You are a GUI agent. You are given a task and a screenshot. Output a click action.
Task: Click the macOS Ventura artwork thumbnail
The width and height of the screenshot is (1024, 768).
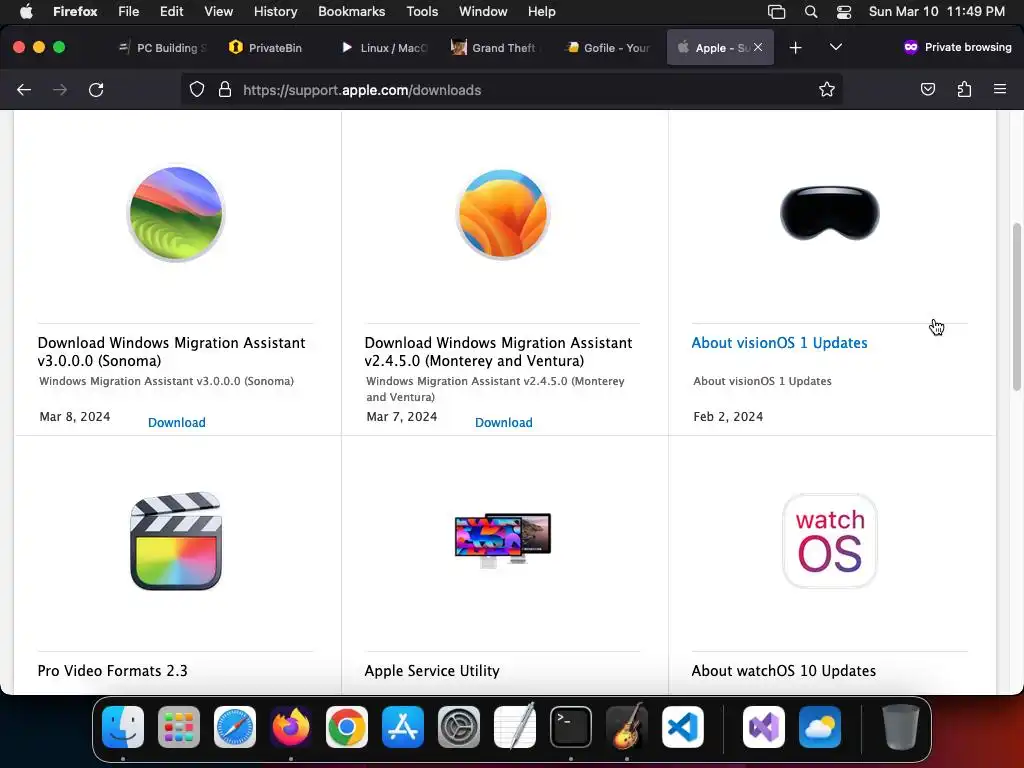(503, 213)
